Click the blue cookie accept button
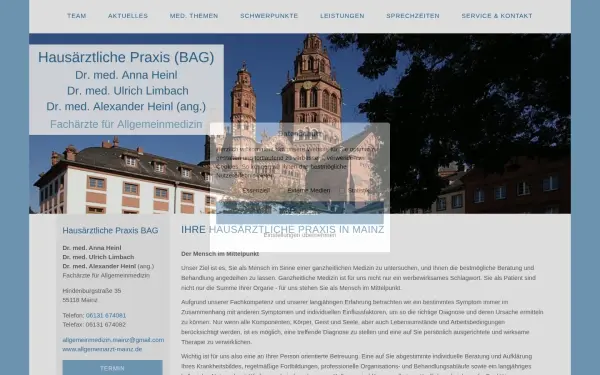Image resolution: width=600 pixels, height=375 pixels. tap(300, 213)
